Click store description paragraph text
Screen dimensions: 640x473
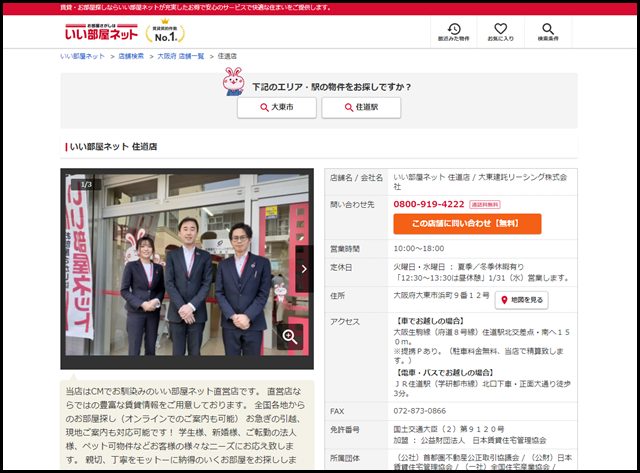coord(186,426)
